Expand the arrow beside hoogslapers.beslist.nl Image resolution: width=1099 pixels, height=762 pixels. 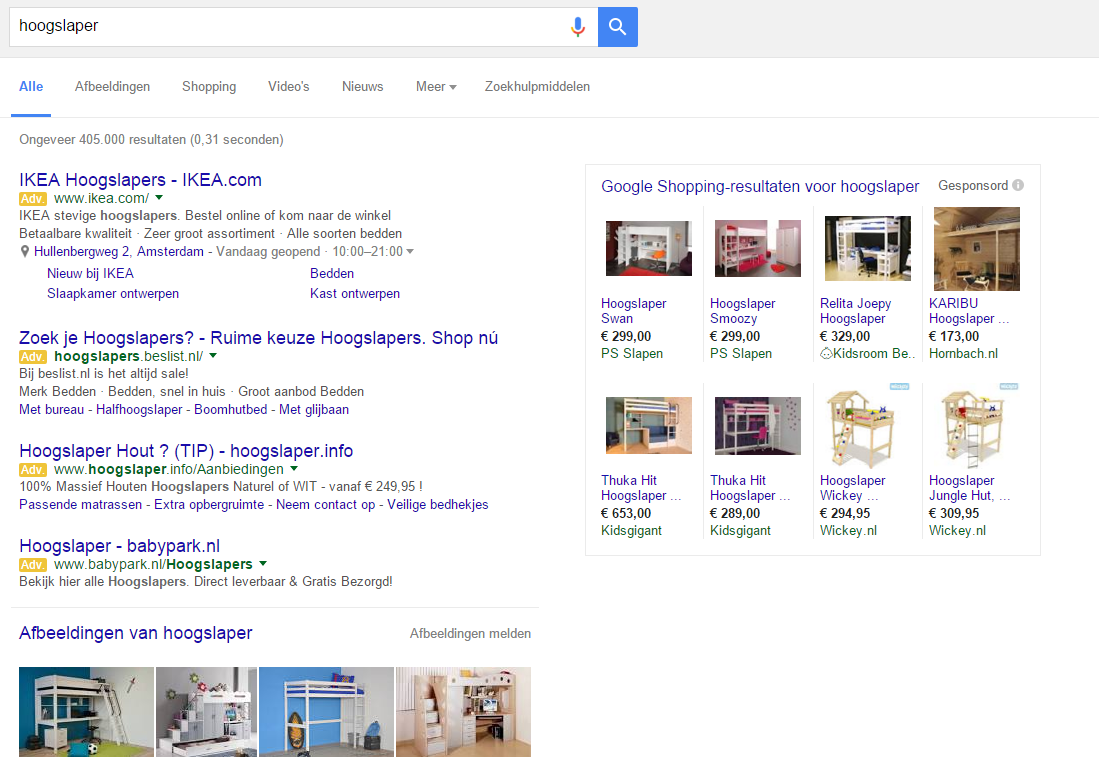(x=213, y=355)
